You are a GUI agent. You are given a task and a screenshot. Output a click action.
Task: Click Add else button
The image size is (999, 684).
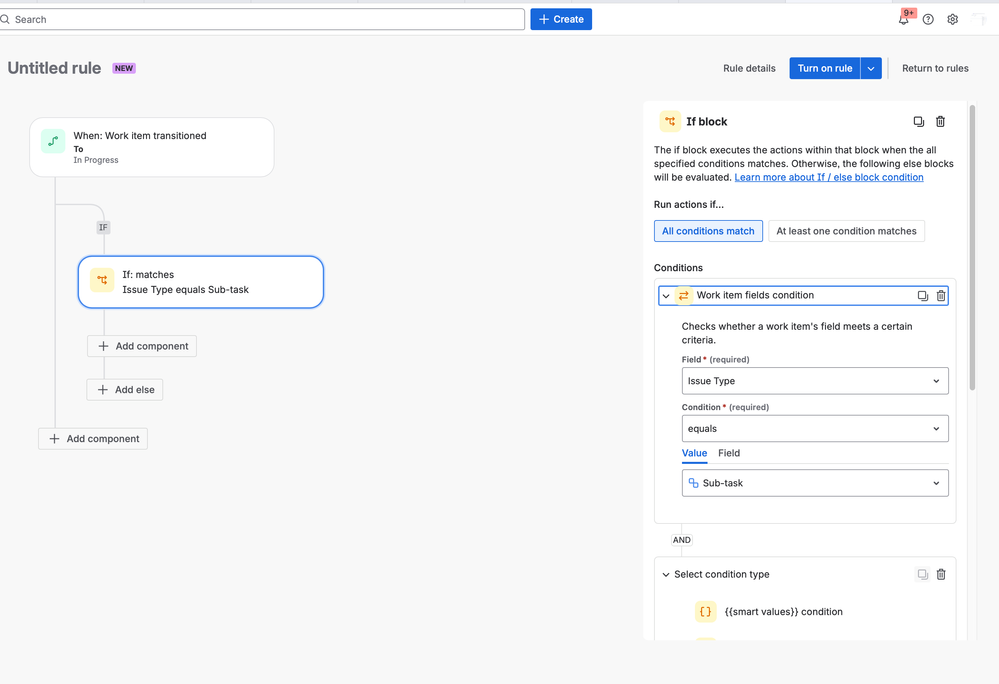[x=125, y=390]
